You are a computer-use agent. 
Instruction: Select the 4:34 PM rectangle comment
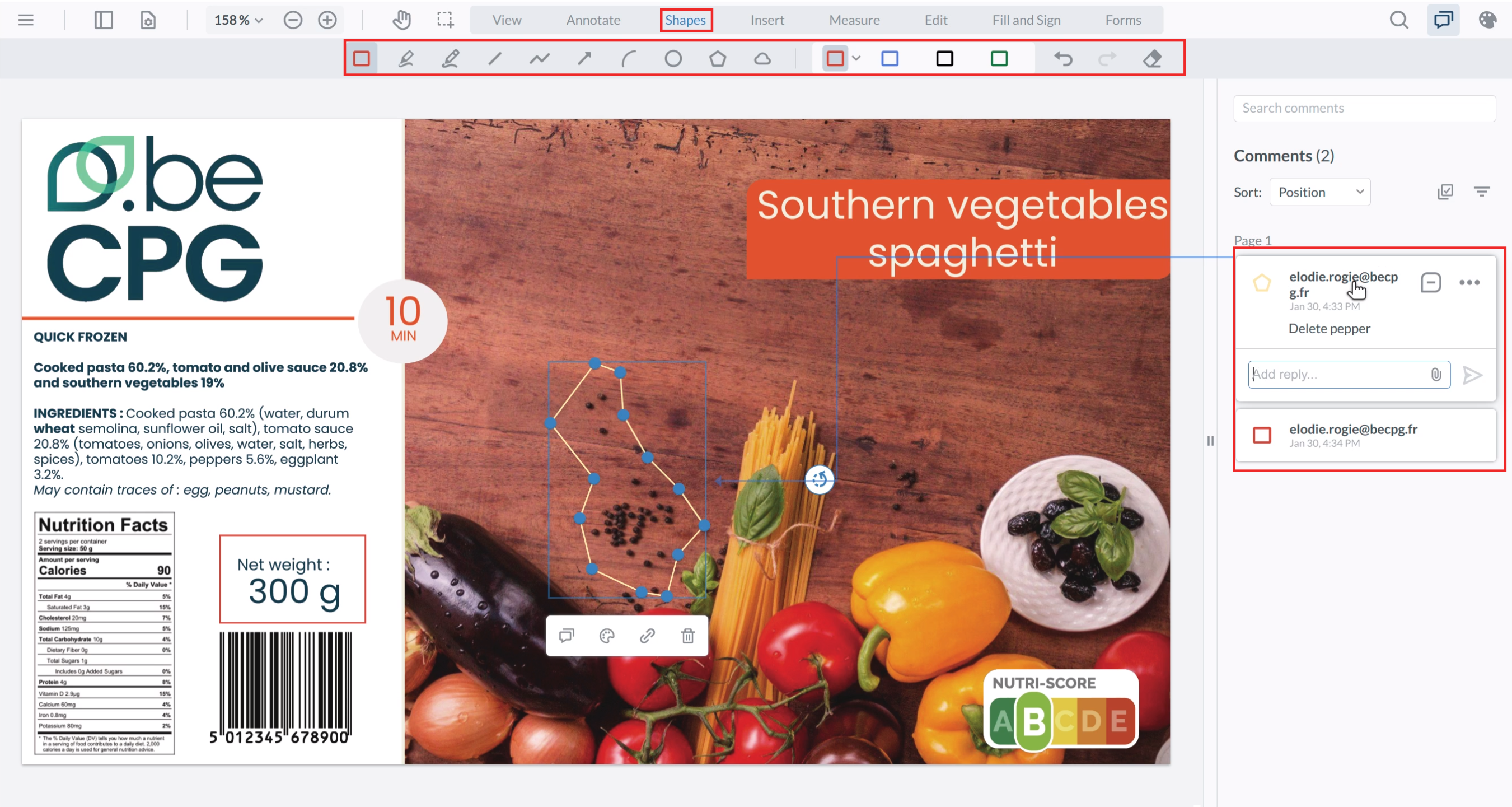[1365, 435]
